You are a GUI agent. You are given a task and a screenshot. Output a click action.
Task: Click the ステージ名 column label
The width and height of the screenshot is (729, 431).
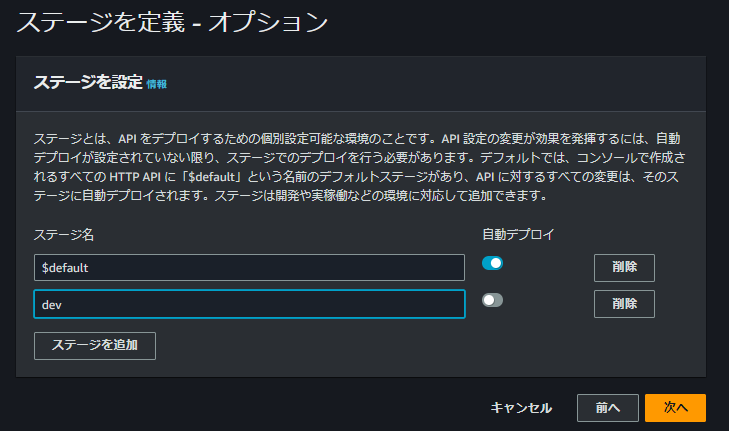tap(64, 234)
